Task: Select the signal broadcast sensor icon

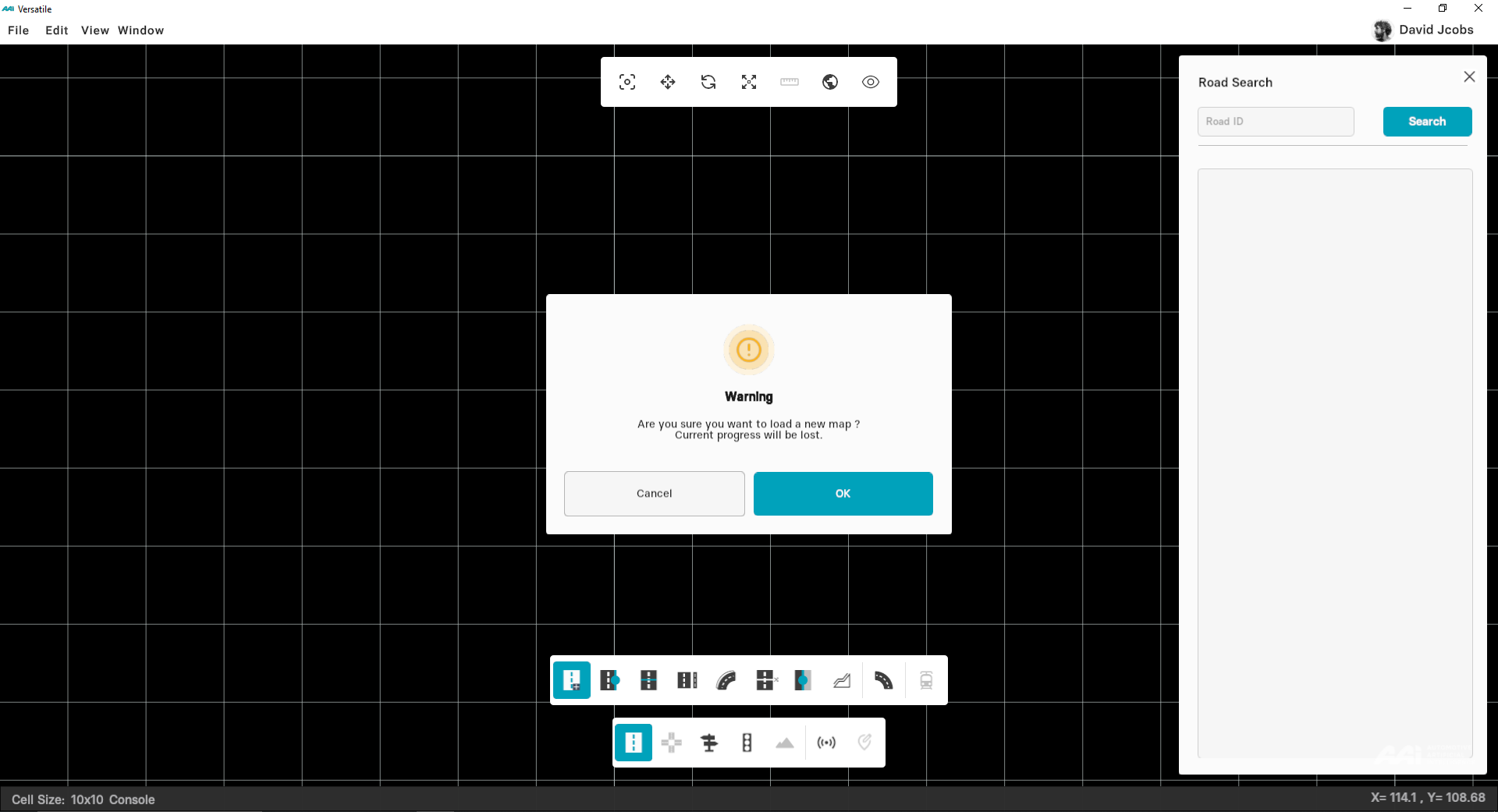Action: click(x=826, y=743)
